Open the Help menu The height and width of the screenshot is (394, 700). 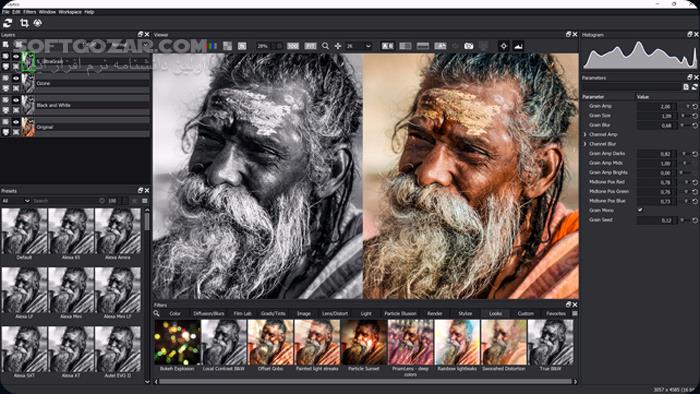(x=89, y=12)
